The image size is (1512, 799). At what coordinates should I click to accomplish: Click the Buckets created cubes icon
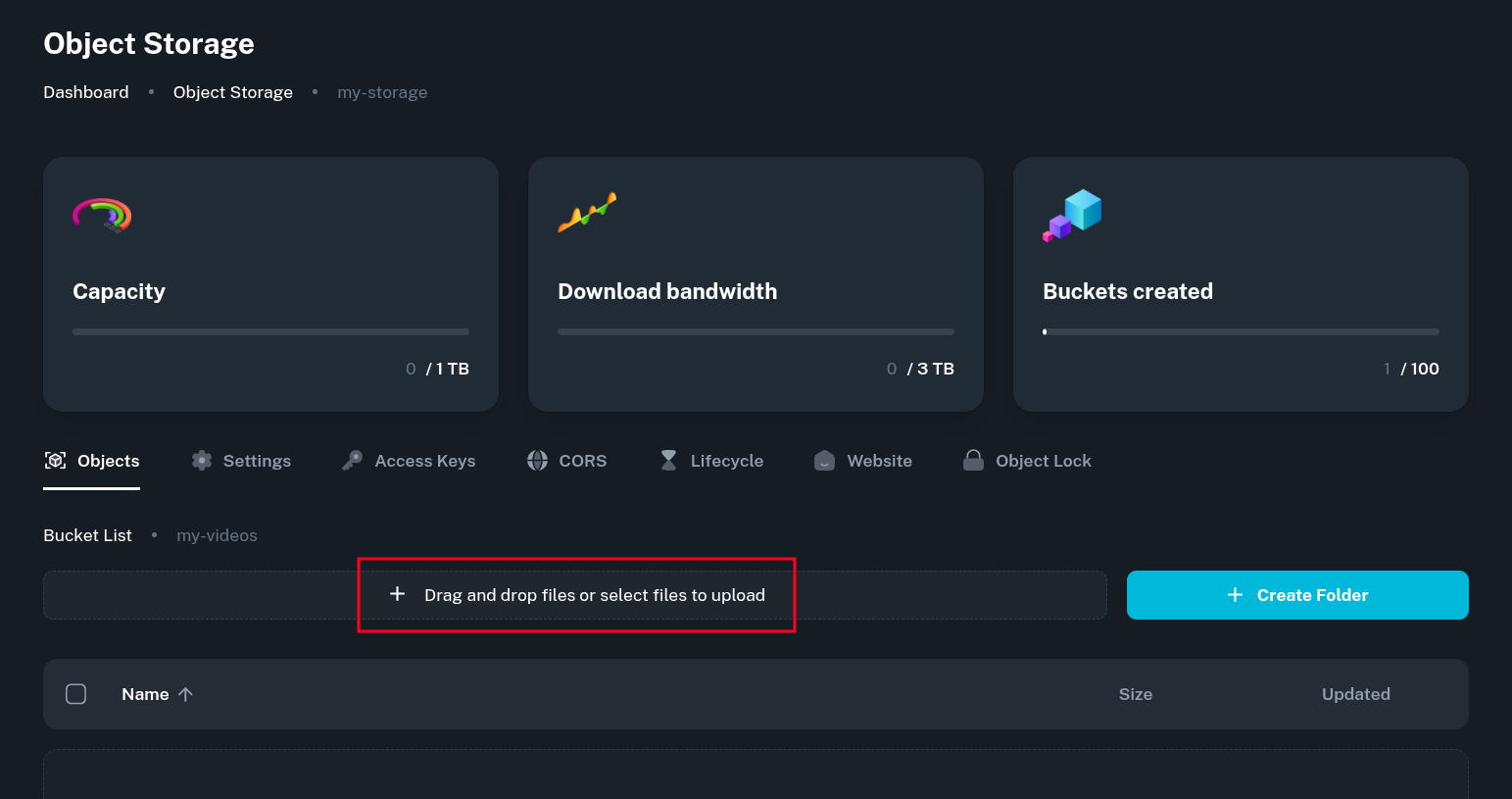pos(1072,215)
